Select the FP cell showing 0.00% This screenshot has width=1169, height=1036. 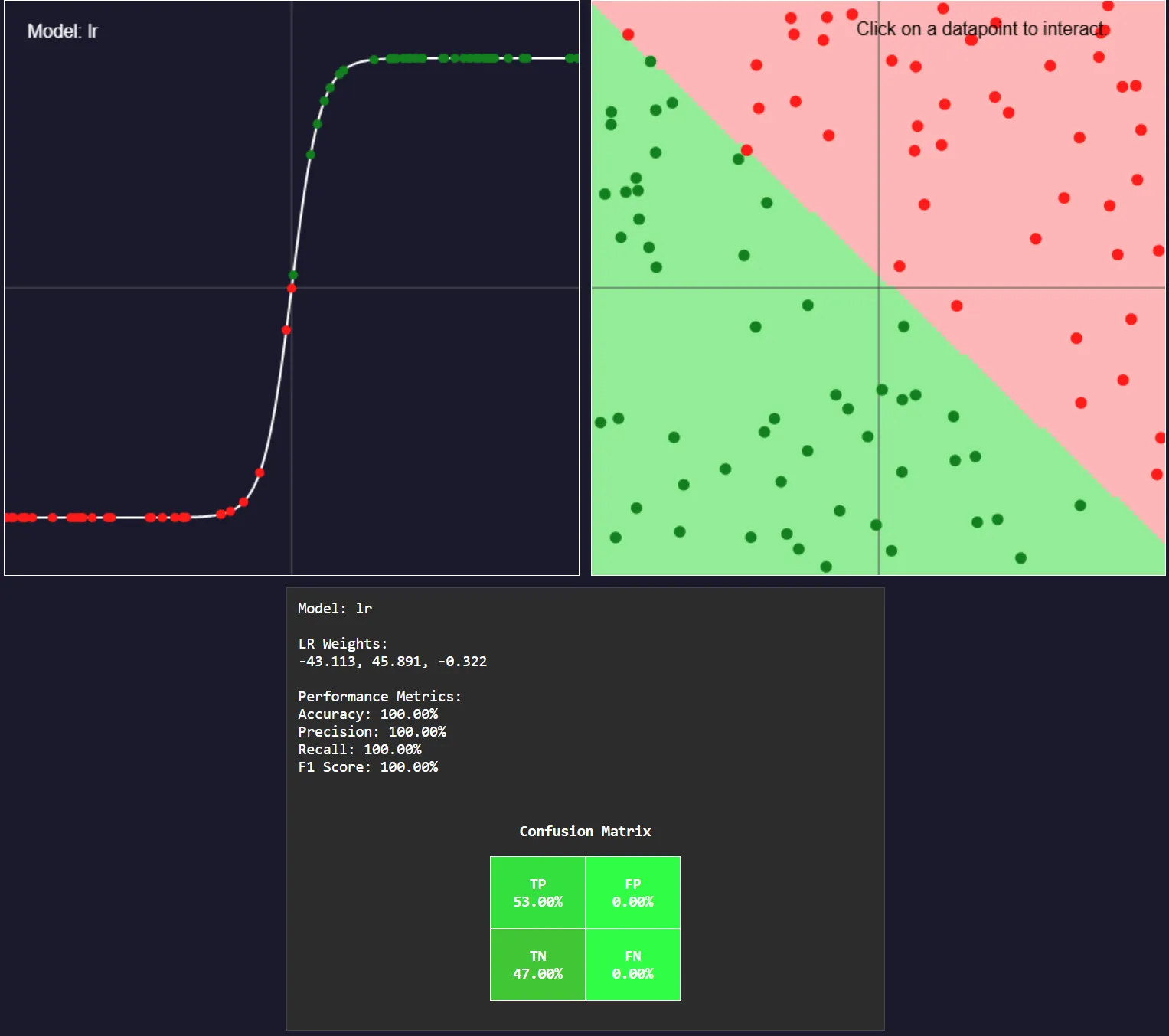(x=632, y=892)
